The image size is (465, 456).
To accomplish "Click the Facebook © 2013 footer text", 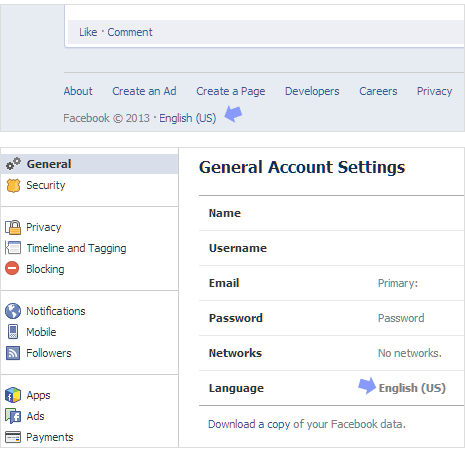I will click(106, 118).
